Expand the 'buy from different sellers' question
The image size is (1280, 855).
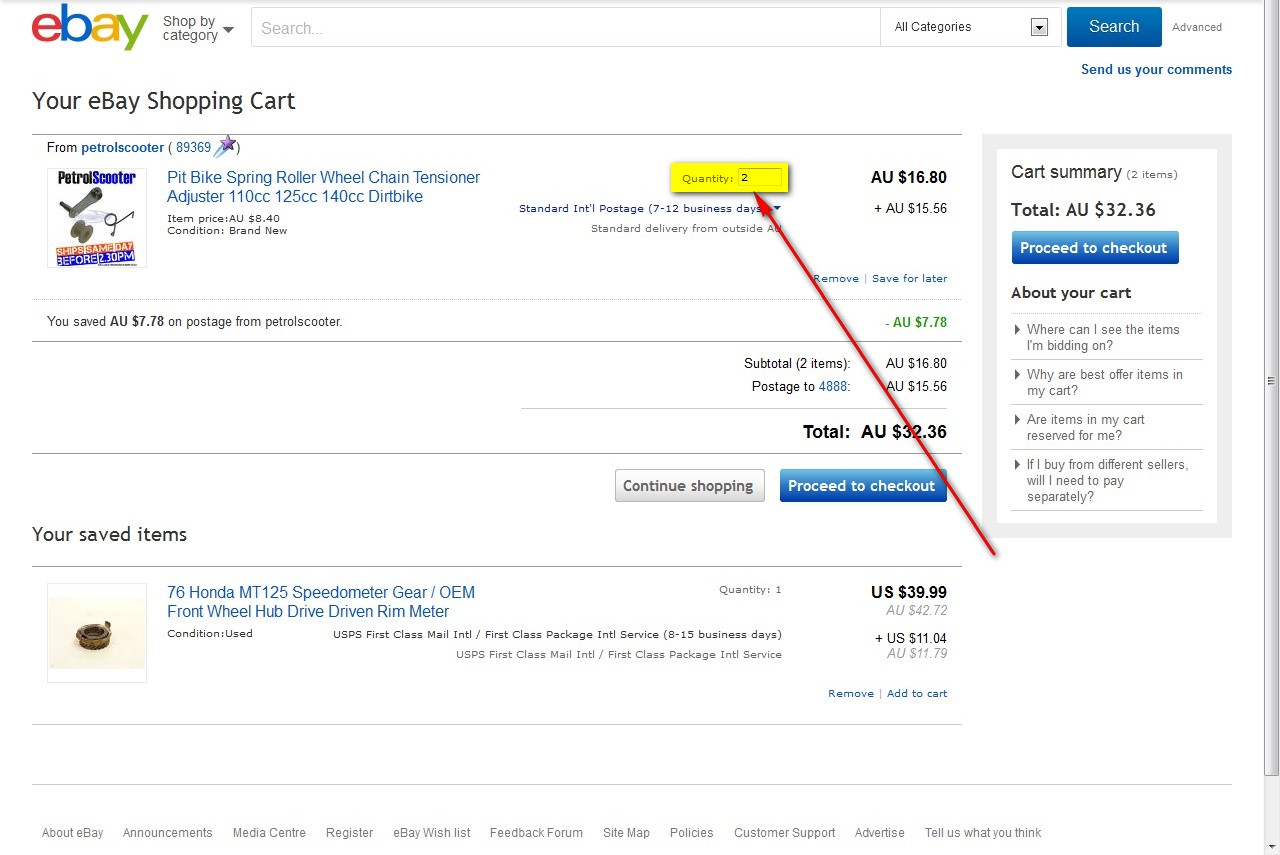click(x=1107, y=480)
